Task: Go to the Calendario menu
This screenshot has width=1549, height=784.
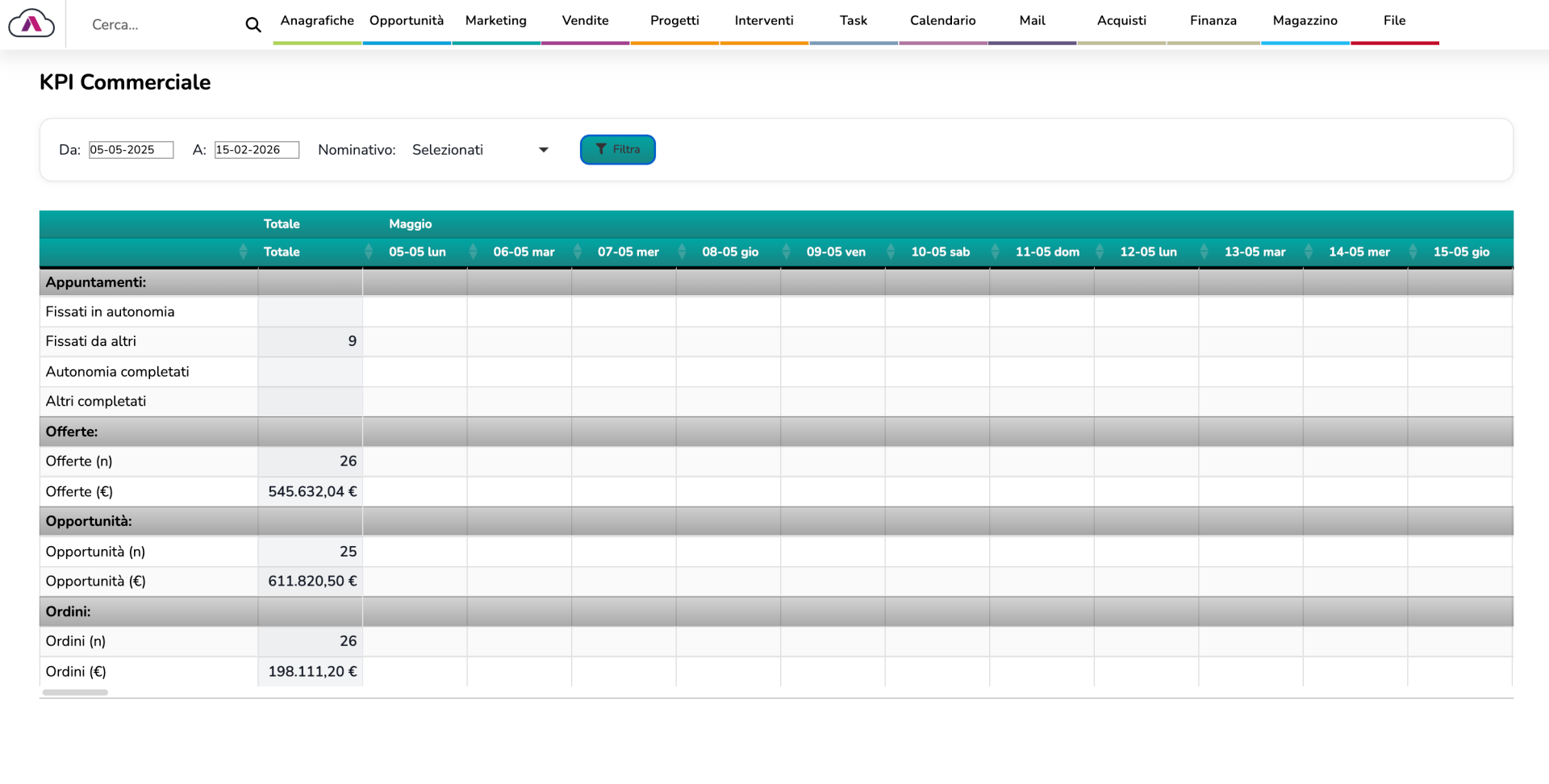Action: point(942,21)
